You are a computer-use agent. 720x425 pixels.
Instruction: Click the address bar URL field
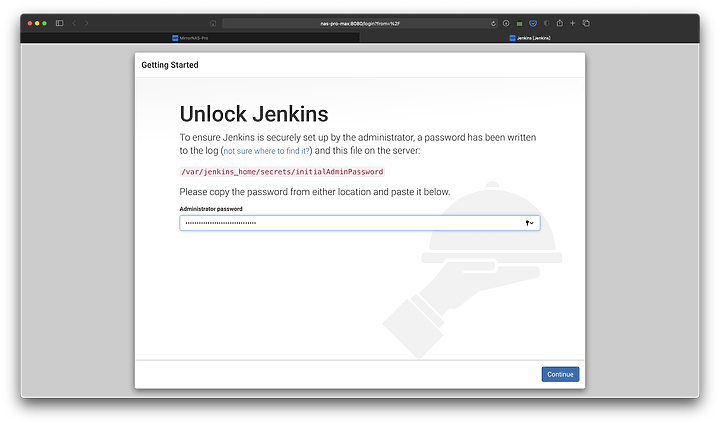(360, 23)
